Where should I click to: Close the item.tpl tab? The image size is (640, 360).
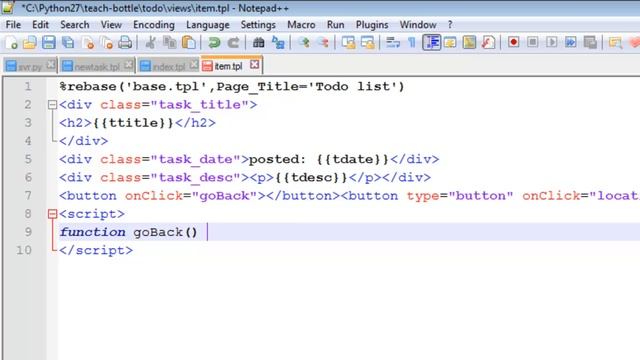(254, 64)
